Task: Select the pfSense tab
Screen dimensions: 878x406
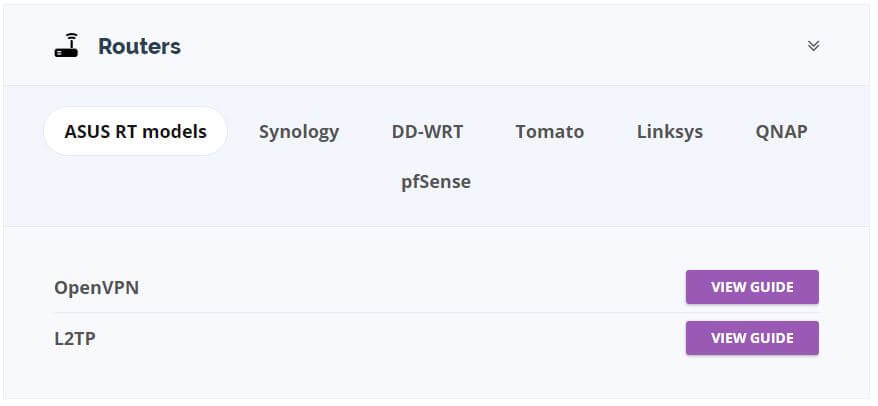Action: [436, 182]
